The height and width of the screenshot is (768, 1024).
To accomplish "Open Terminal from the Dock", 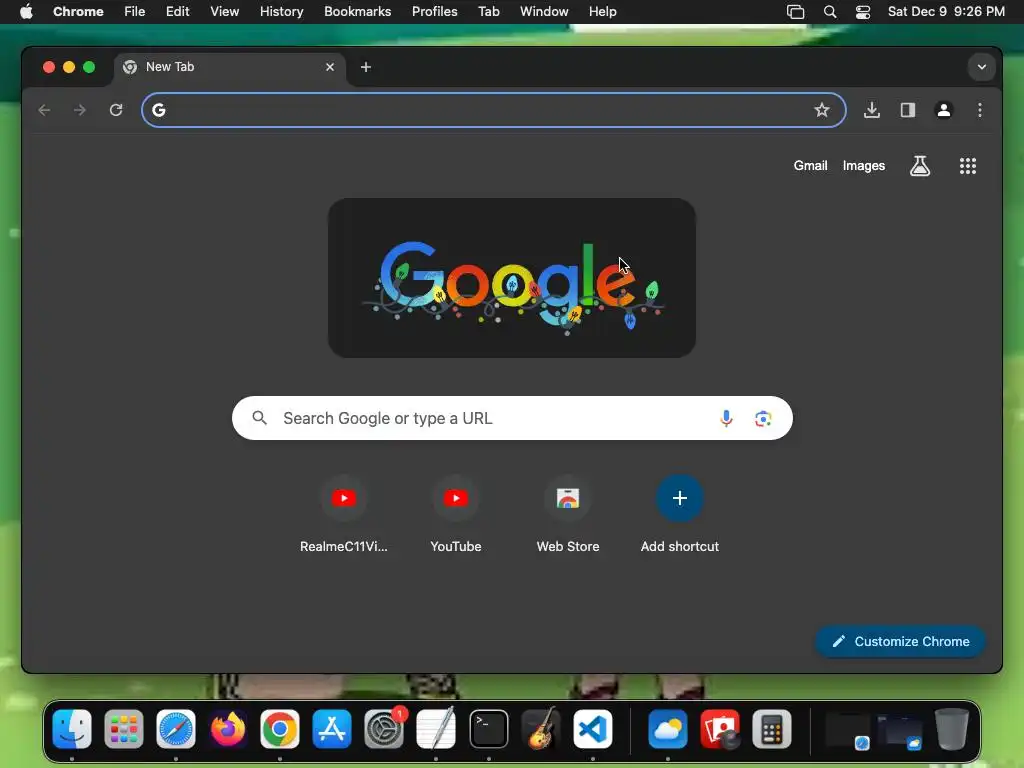I will (x=488, y=729).
